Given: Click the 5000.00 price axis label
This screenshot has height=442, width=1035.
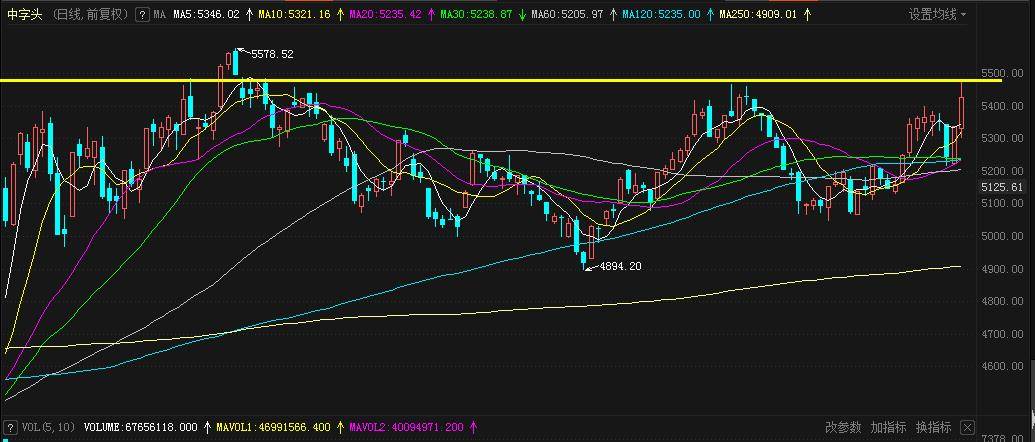Looking at the screenshot, I should pyautogui.click(x=1003, y=237).
